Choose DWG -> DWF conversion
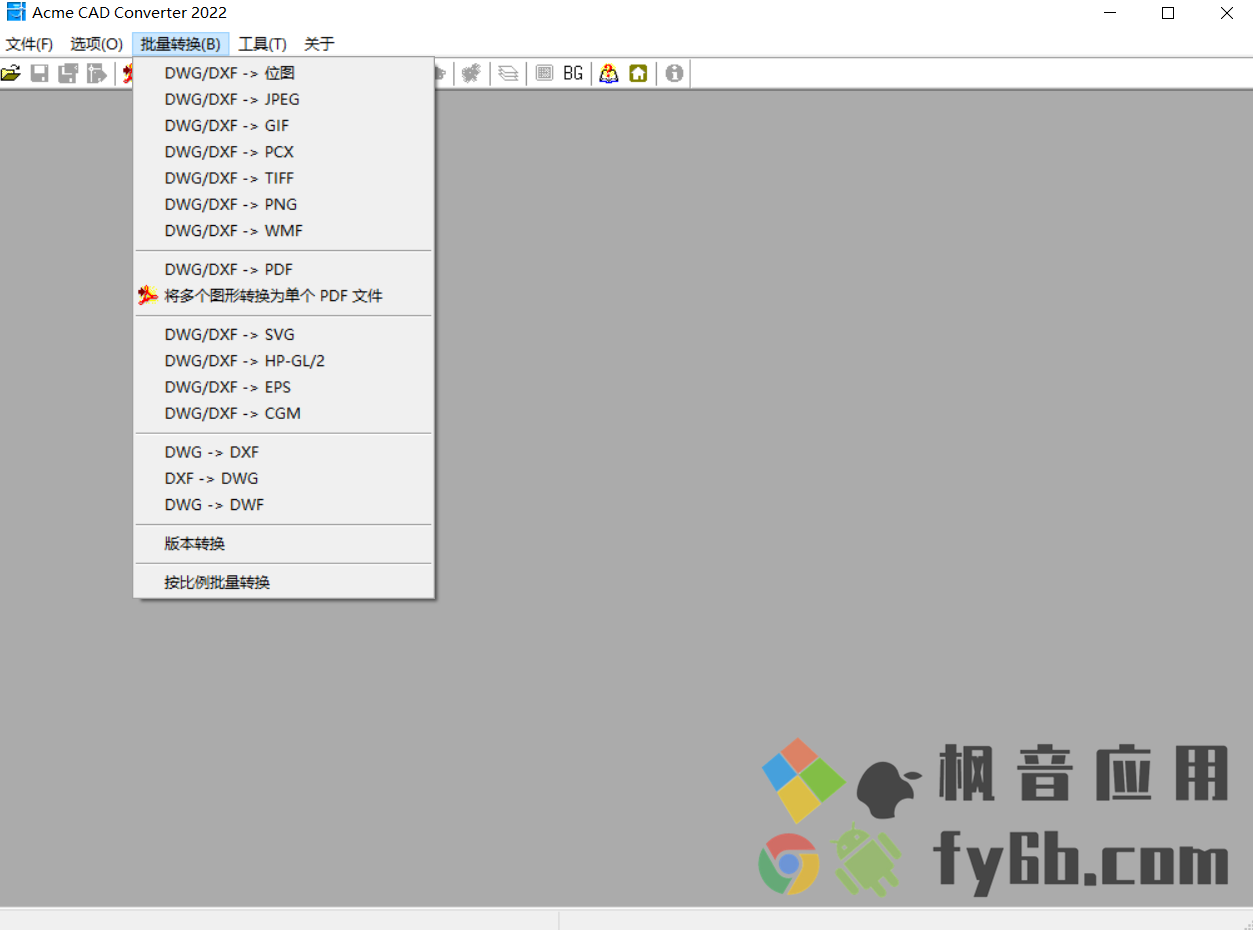The width and height of the screenshot is (1253, 930). 284,504
